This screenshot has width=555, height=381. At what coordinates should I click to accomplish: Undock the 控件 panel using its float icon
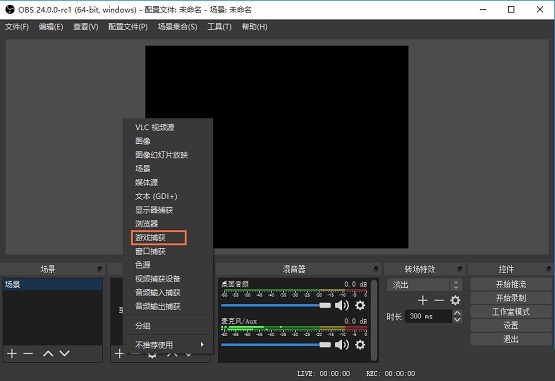549,269
